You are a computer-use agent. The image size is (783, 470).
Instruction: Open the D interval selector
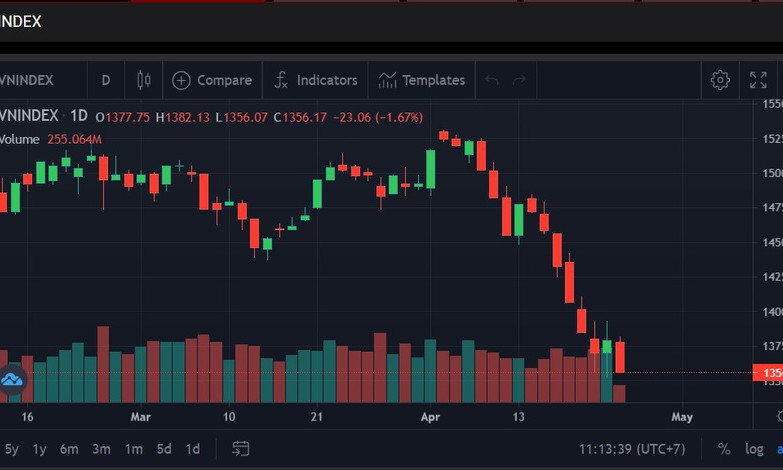[x=106, y=80]
